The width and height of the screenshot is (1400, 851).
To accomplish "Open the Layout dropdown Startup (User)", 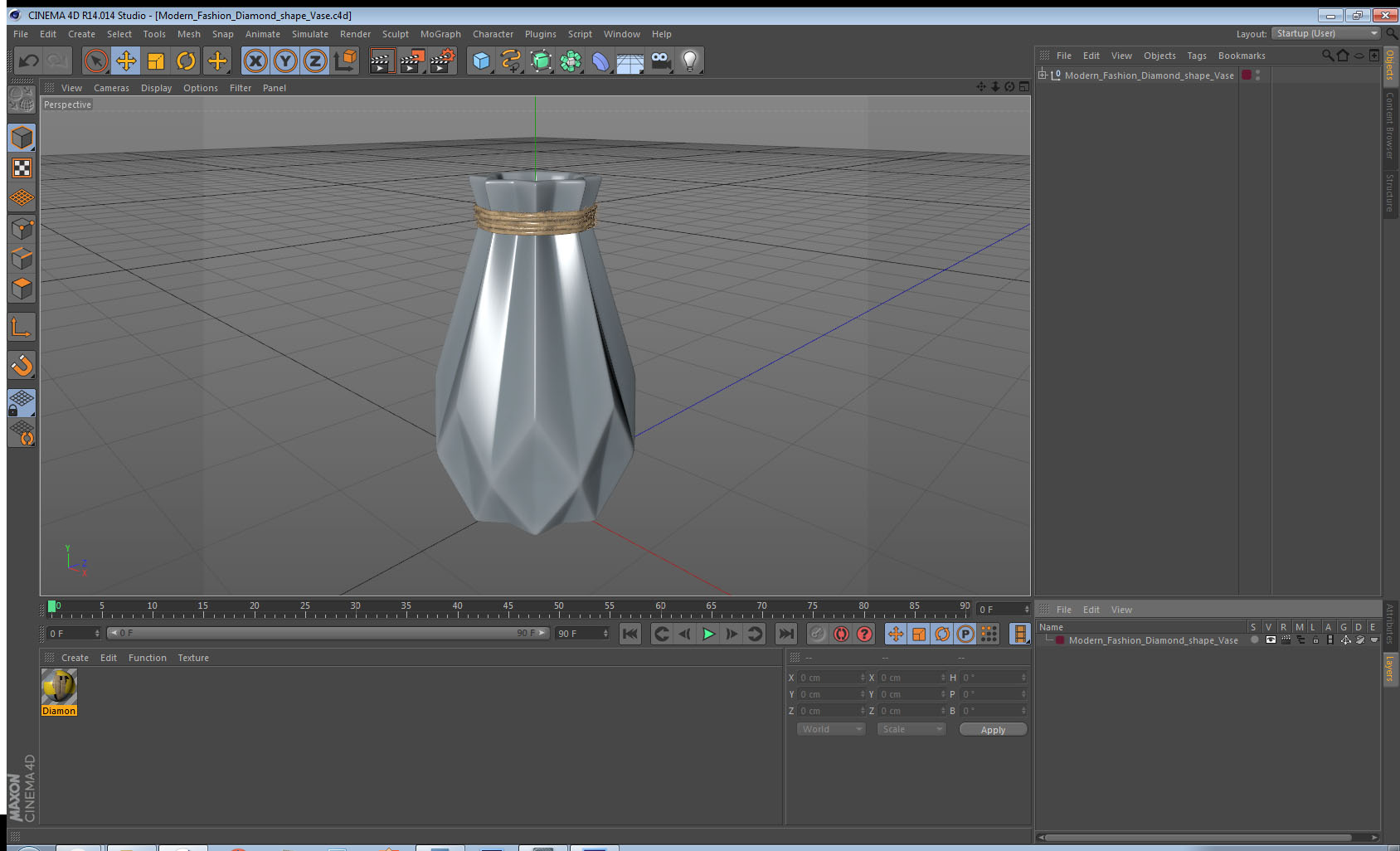I will [x=1327, y=33].
